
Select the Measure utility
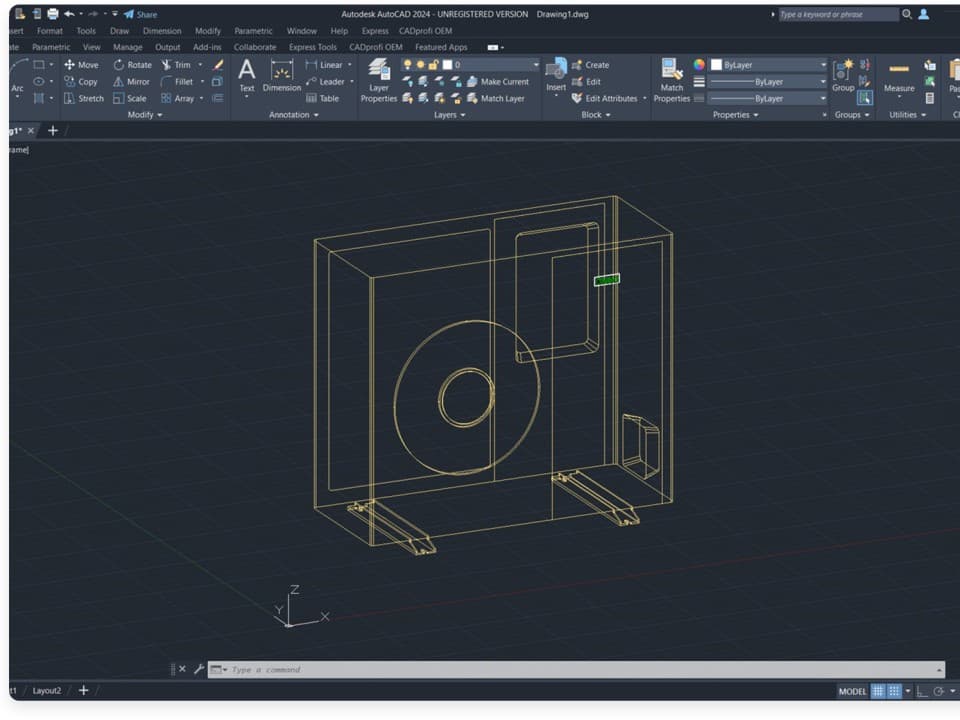click(898, 77)
